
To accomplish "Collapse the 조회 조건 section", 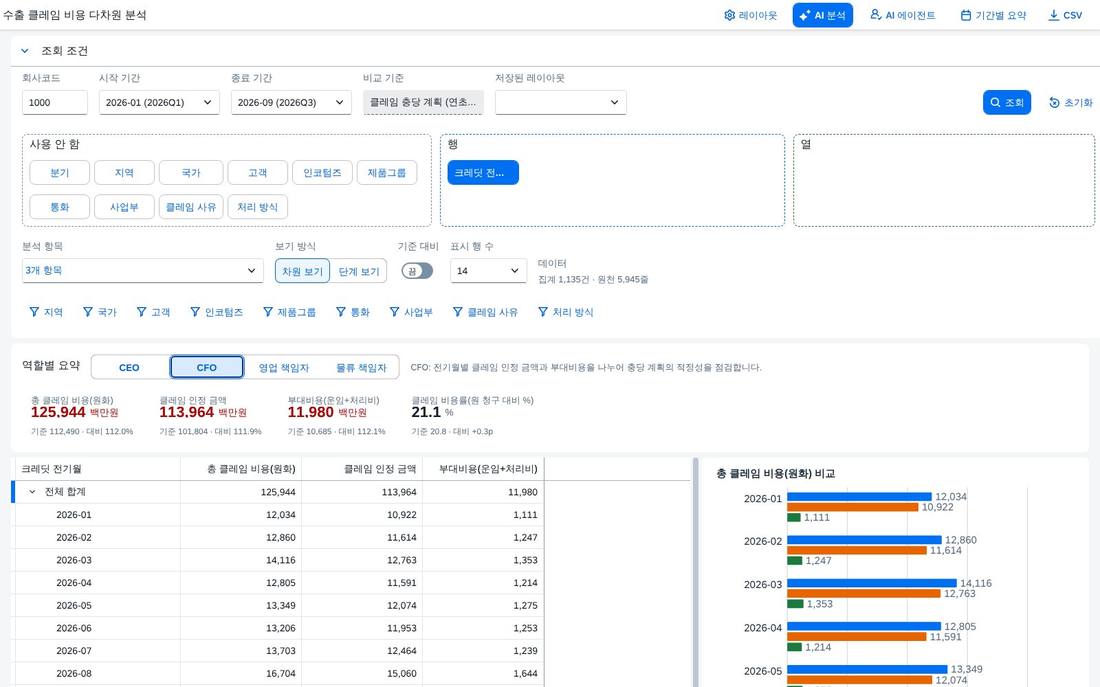I will point(25,51).
